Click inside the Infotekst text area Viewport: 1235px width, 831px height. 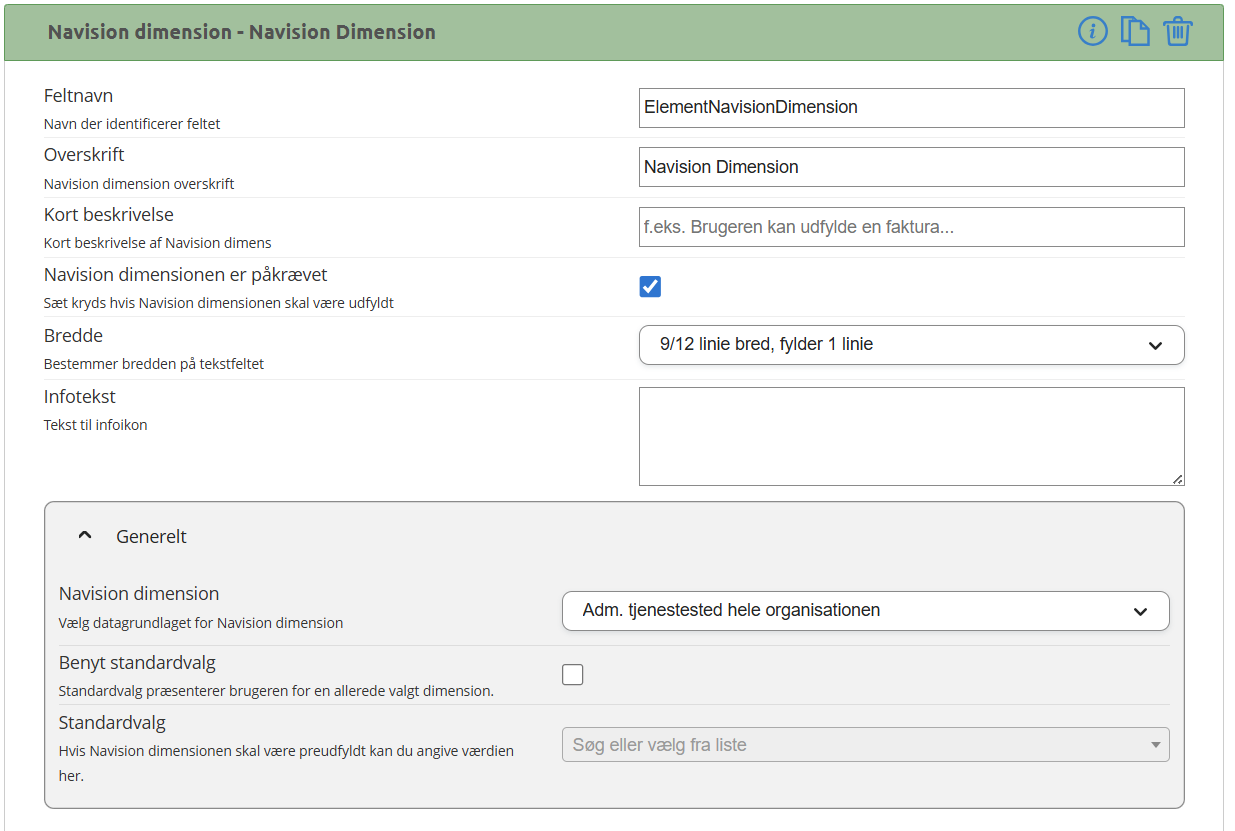[x=911, y=436]
